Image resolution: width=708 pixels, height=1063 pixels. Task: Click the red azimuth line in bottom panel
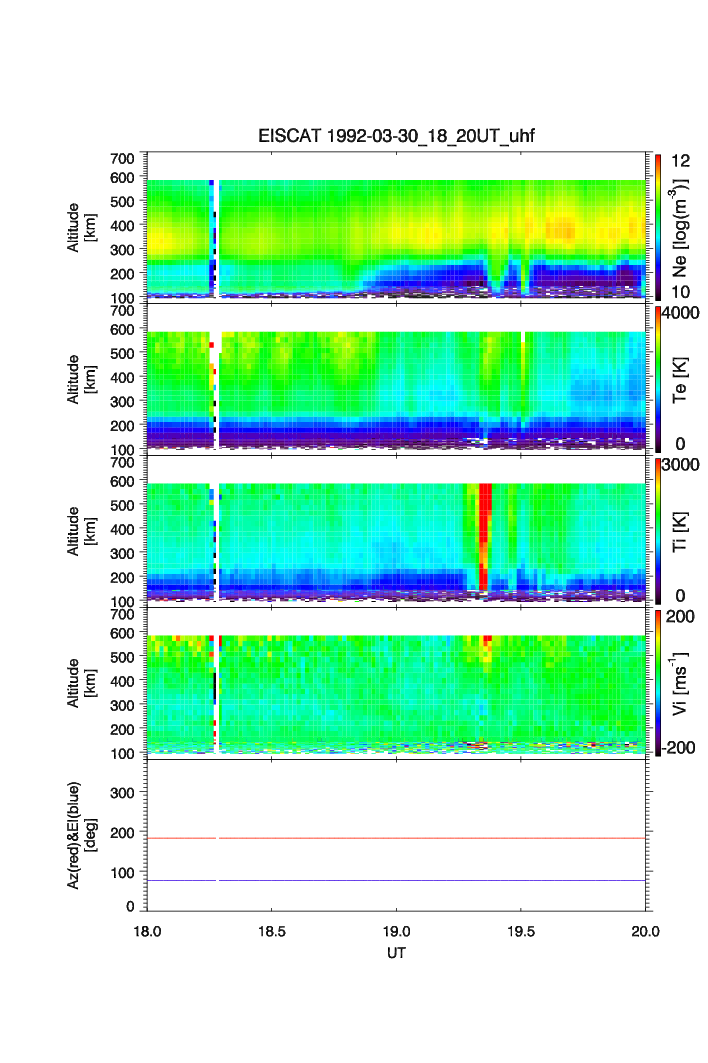point(396,839)
